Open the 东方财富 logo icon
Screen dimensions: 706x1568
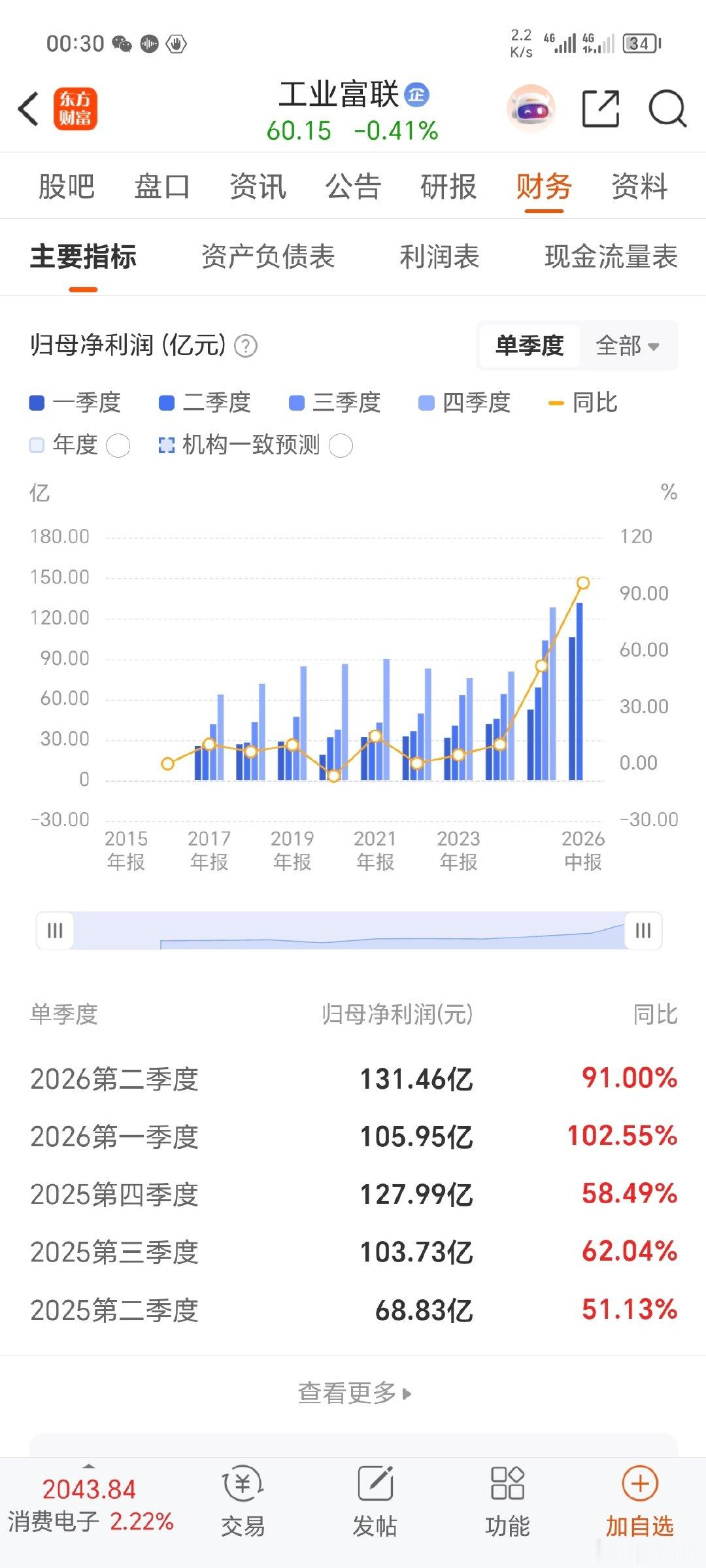coord(75,109)
